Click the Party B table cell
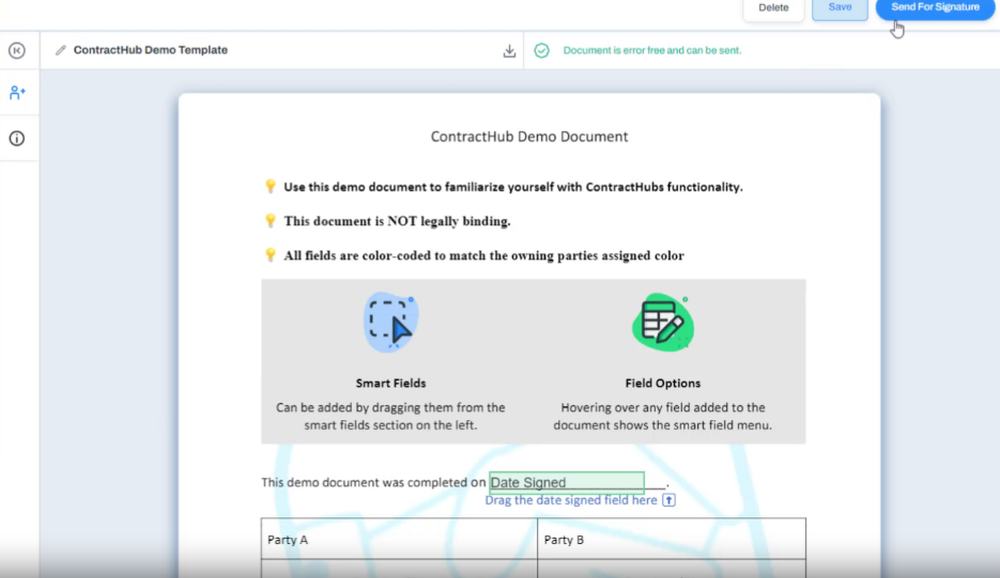 coord(672,539)
